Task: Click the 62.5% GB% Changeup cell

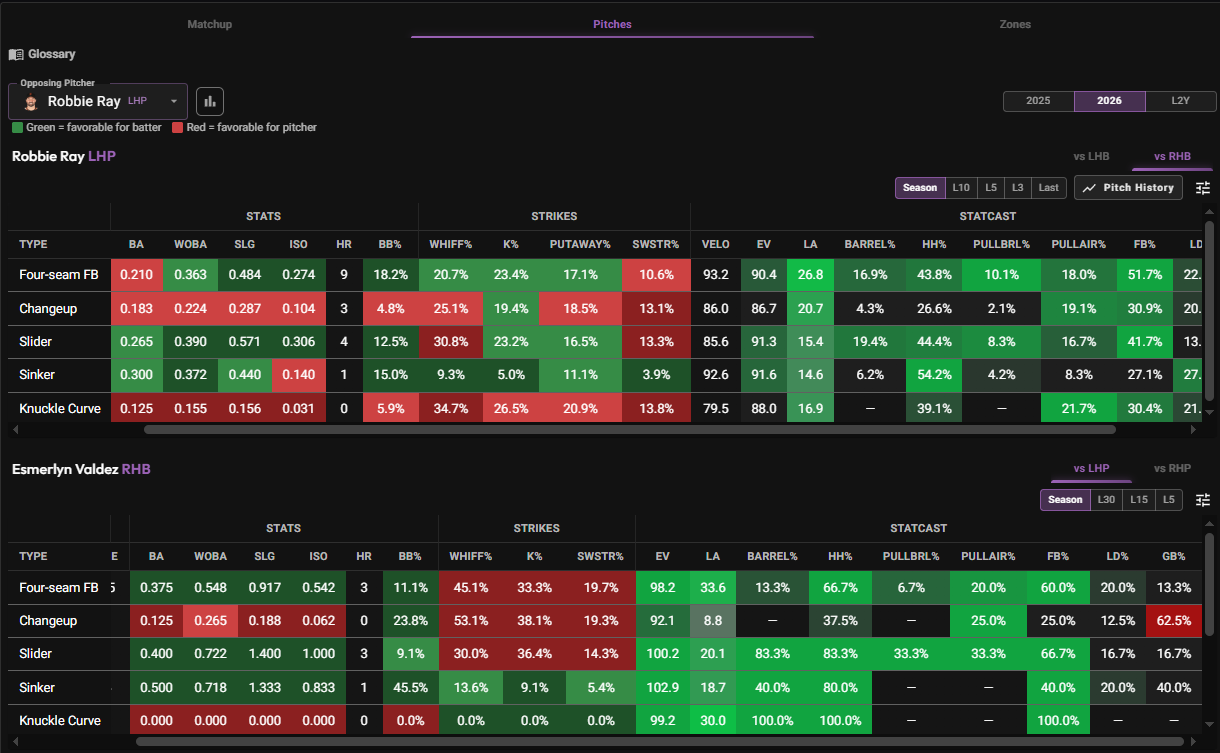Action: 1173,620
